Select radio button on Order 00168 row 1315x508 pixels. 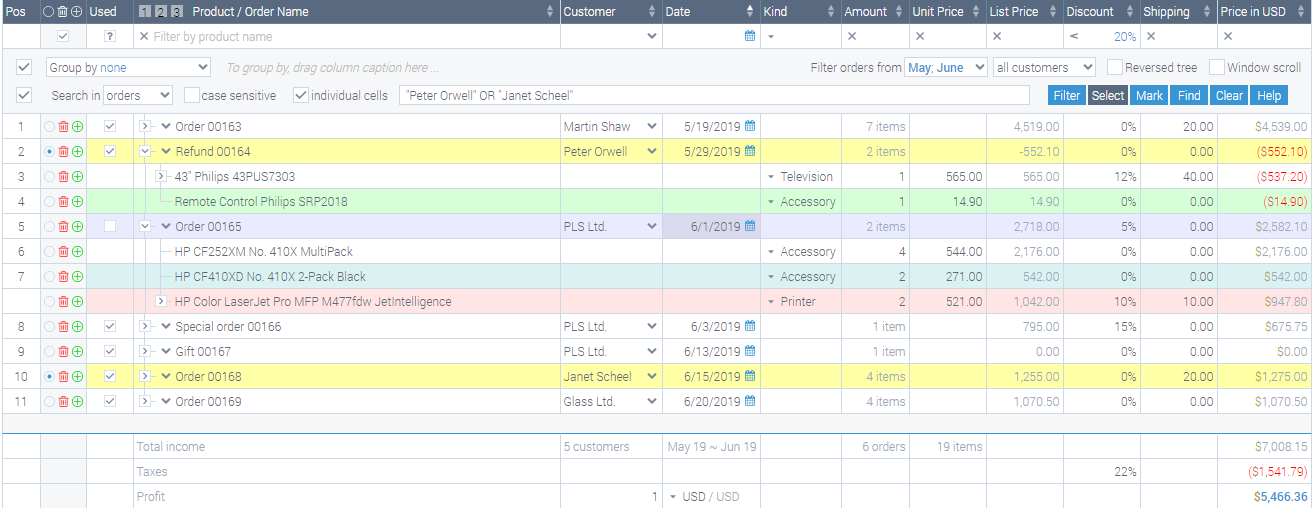[x=49, y=377]
